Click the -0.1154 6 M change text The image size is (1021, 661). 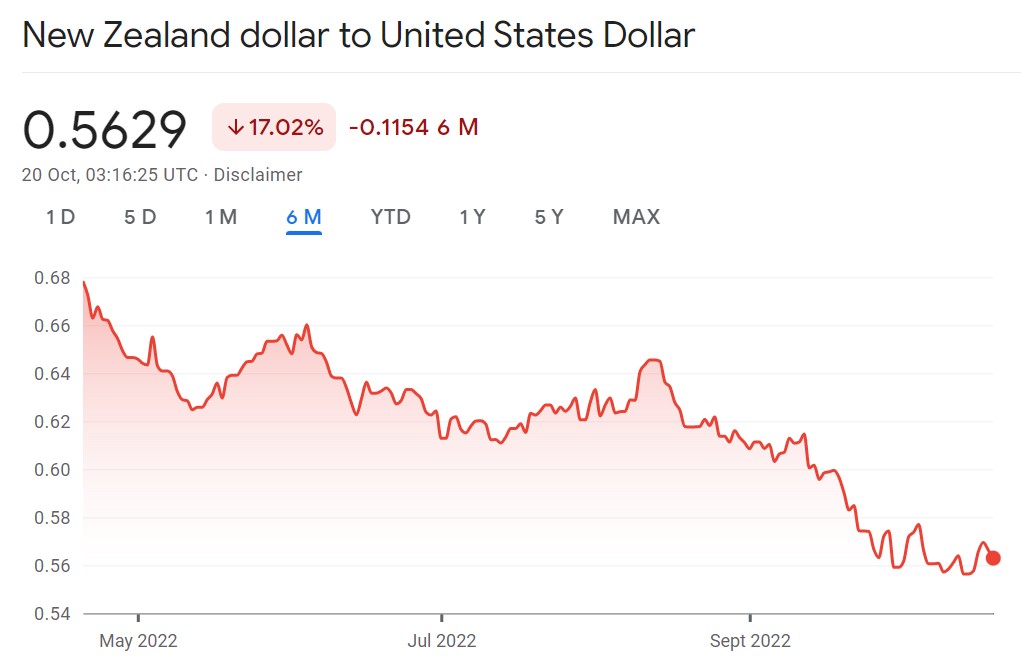tap(413, 128)
